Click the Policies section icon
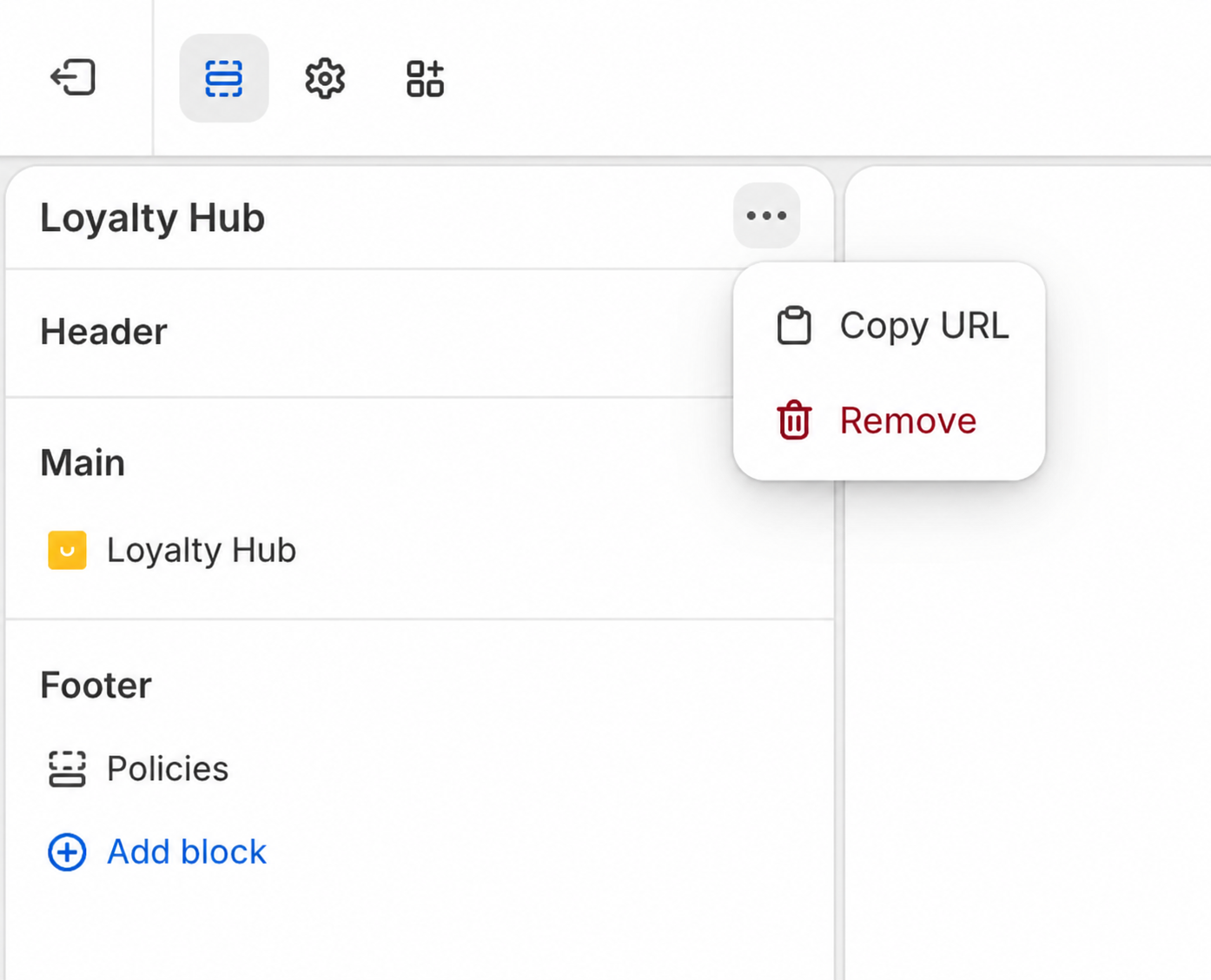The height and width of the screenshot is (980, 1211). [67, 769]
